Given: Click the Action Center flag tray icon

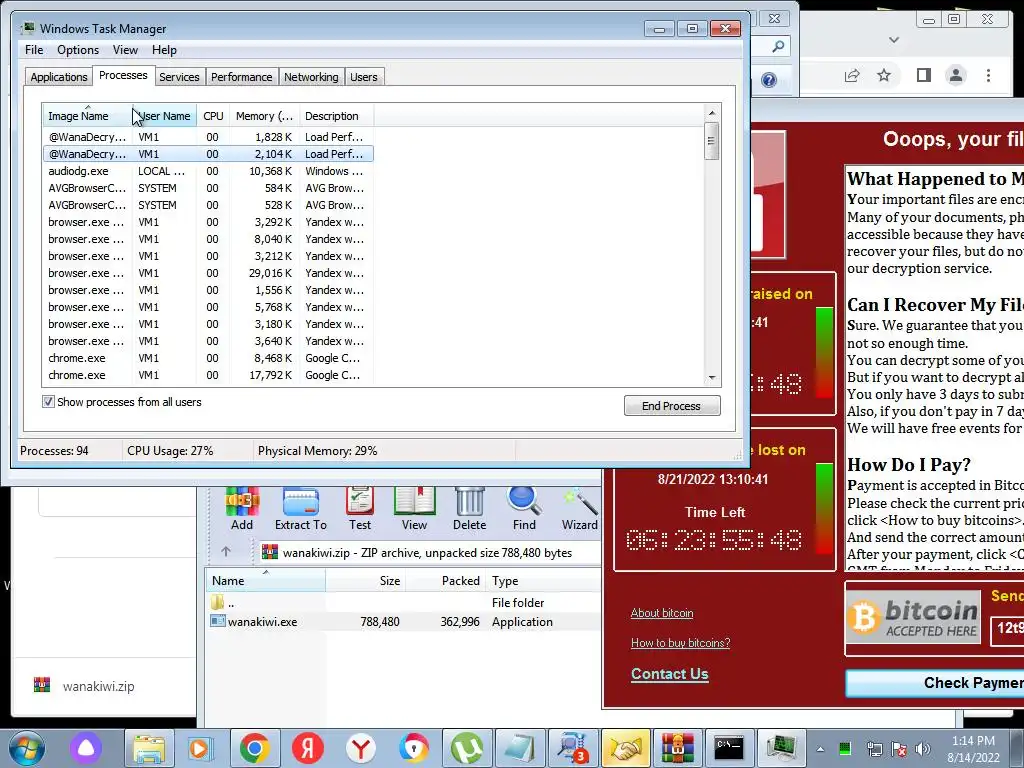Looking at the screenshot, I should point(899,748).
